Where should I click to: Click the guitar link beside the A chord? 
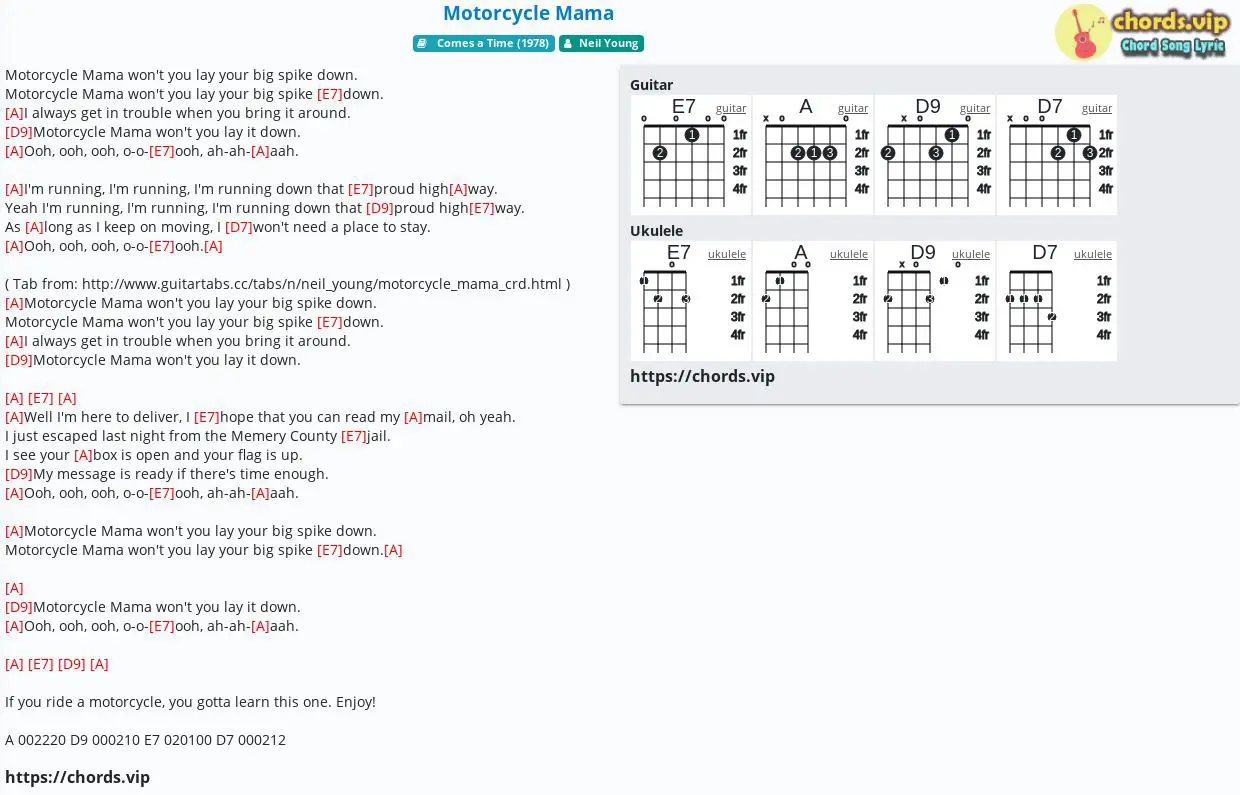click(x=853, y=108)
